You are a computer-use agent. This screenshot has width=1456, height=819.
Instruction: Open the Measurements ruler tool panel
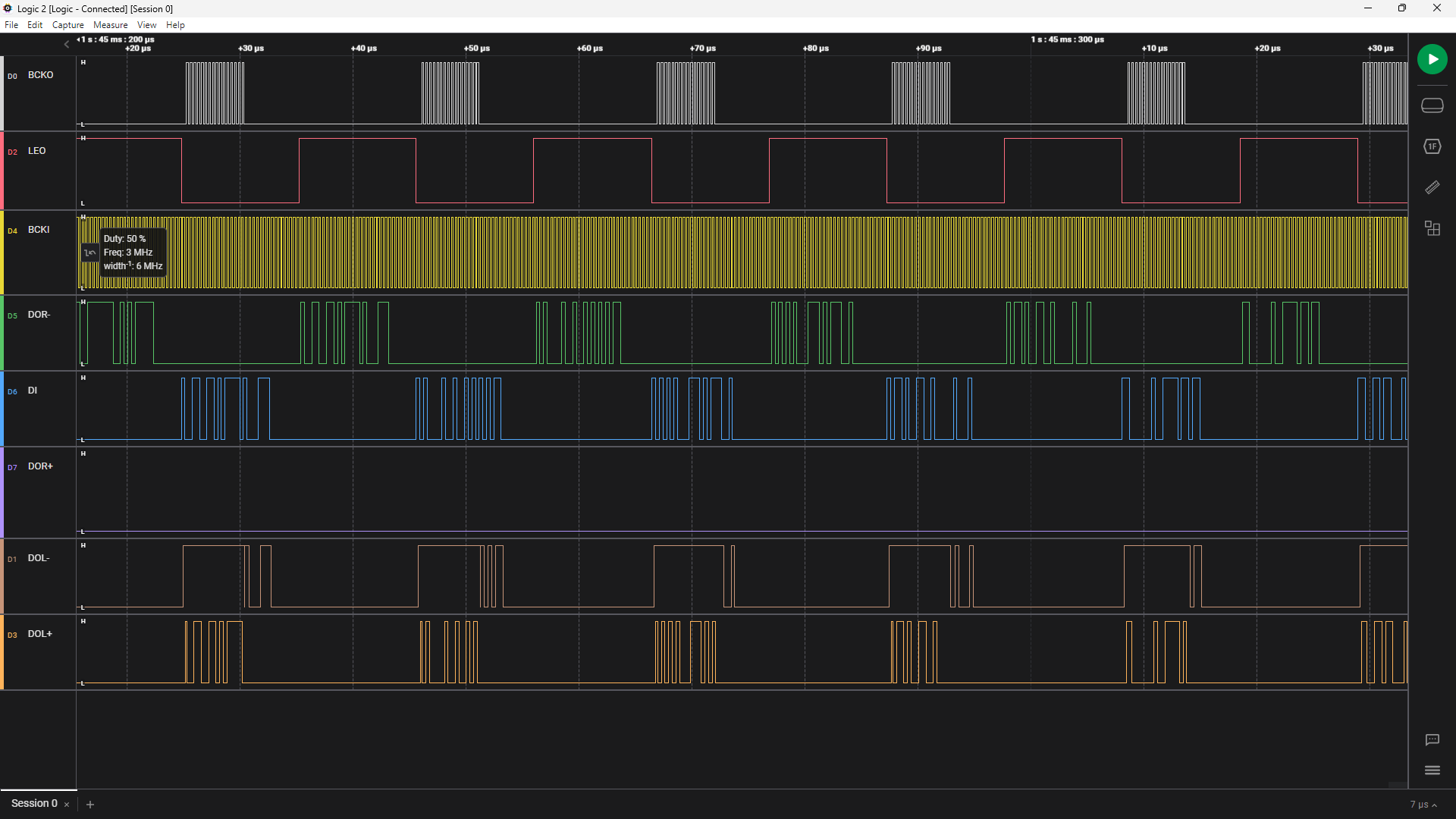click(x=1432, y=187)
